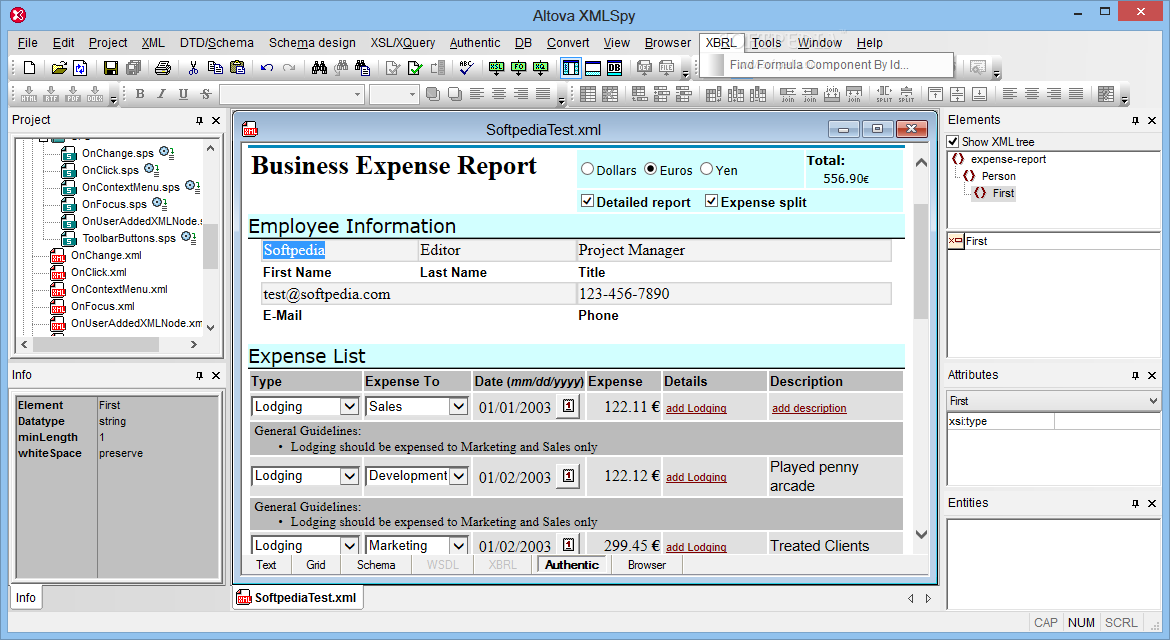Copy selection using the copy icon
1170x640 pixels.
coord(215,68)
